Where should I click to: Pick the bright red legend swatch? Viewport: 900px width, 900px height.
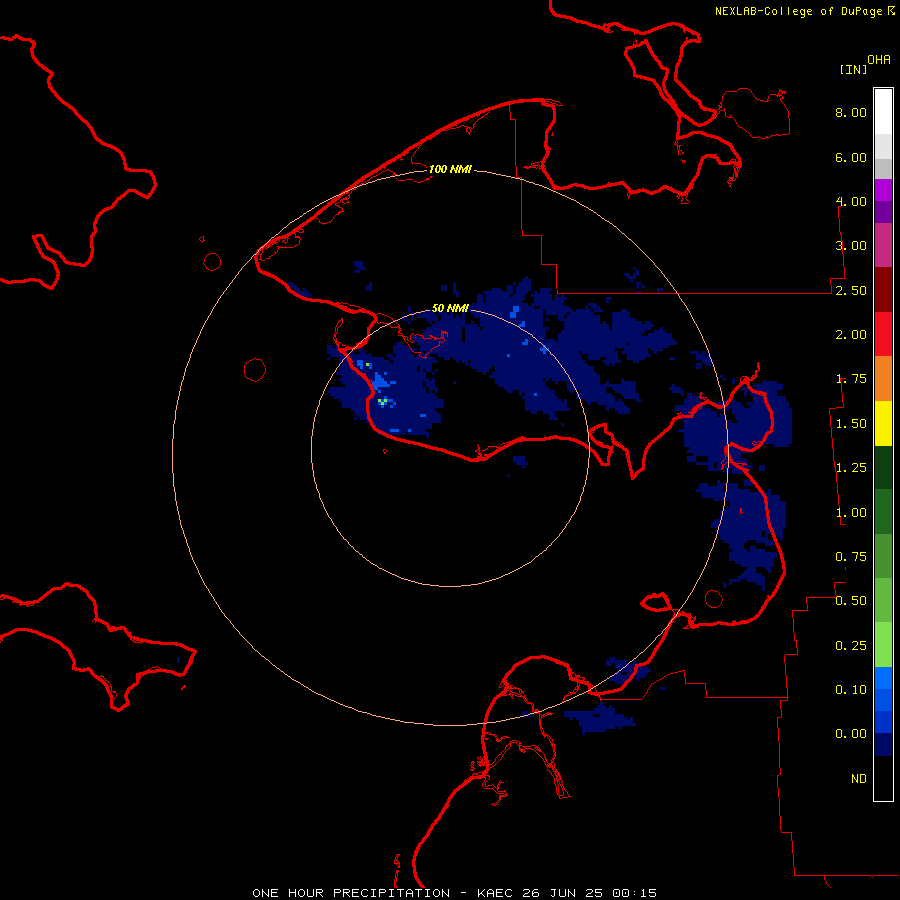tap(883, 334)
